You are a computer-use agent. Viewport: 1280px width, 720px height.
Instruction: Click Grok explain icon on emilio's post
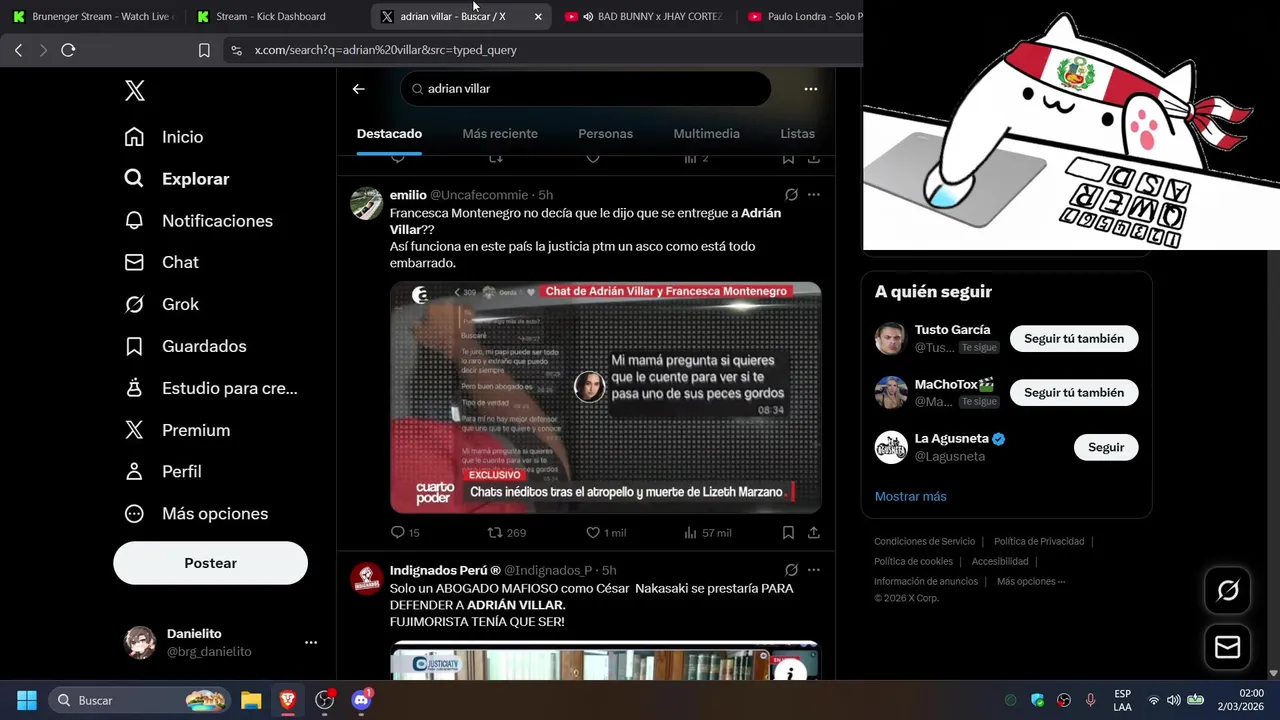click(x=791, y=195)
